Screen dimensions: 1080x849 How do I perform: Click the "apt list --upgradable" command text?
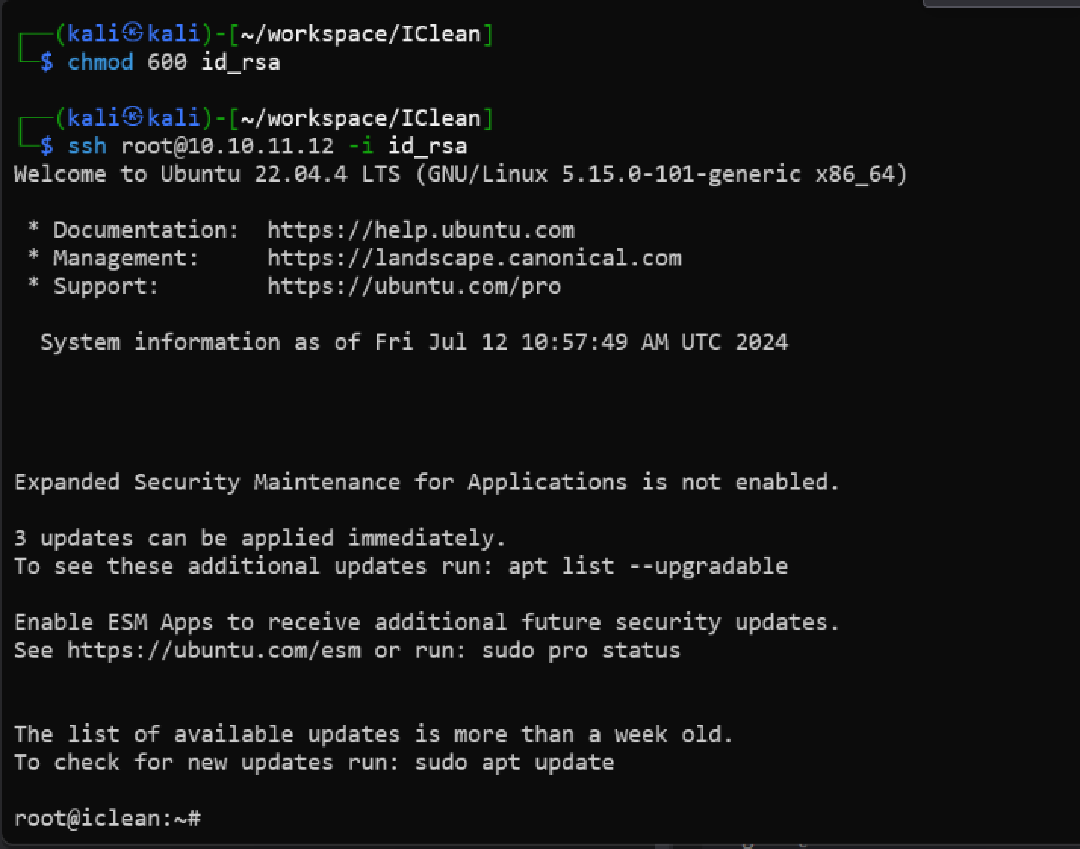point(647,567)
